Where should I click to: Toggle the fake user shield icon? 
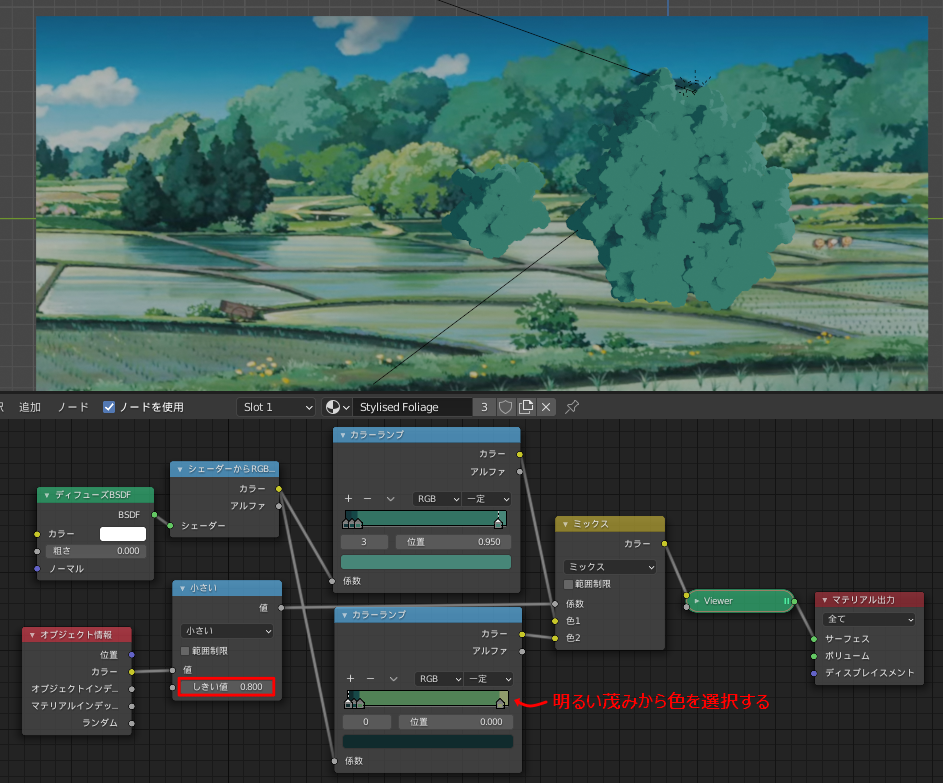[x=506, y=407]
